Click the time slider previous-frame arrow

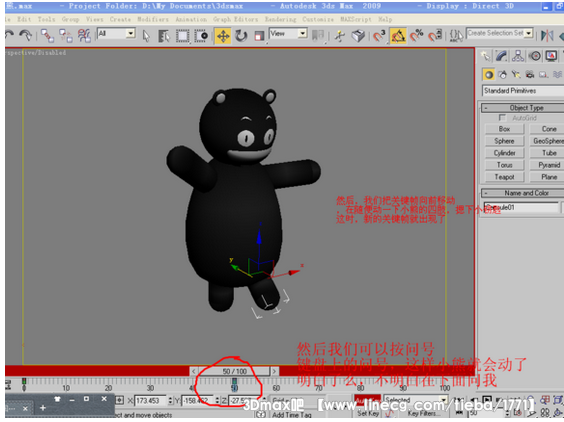pos(194,371)
